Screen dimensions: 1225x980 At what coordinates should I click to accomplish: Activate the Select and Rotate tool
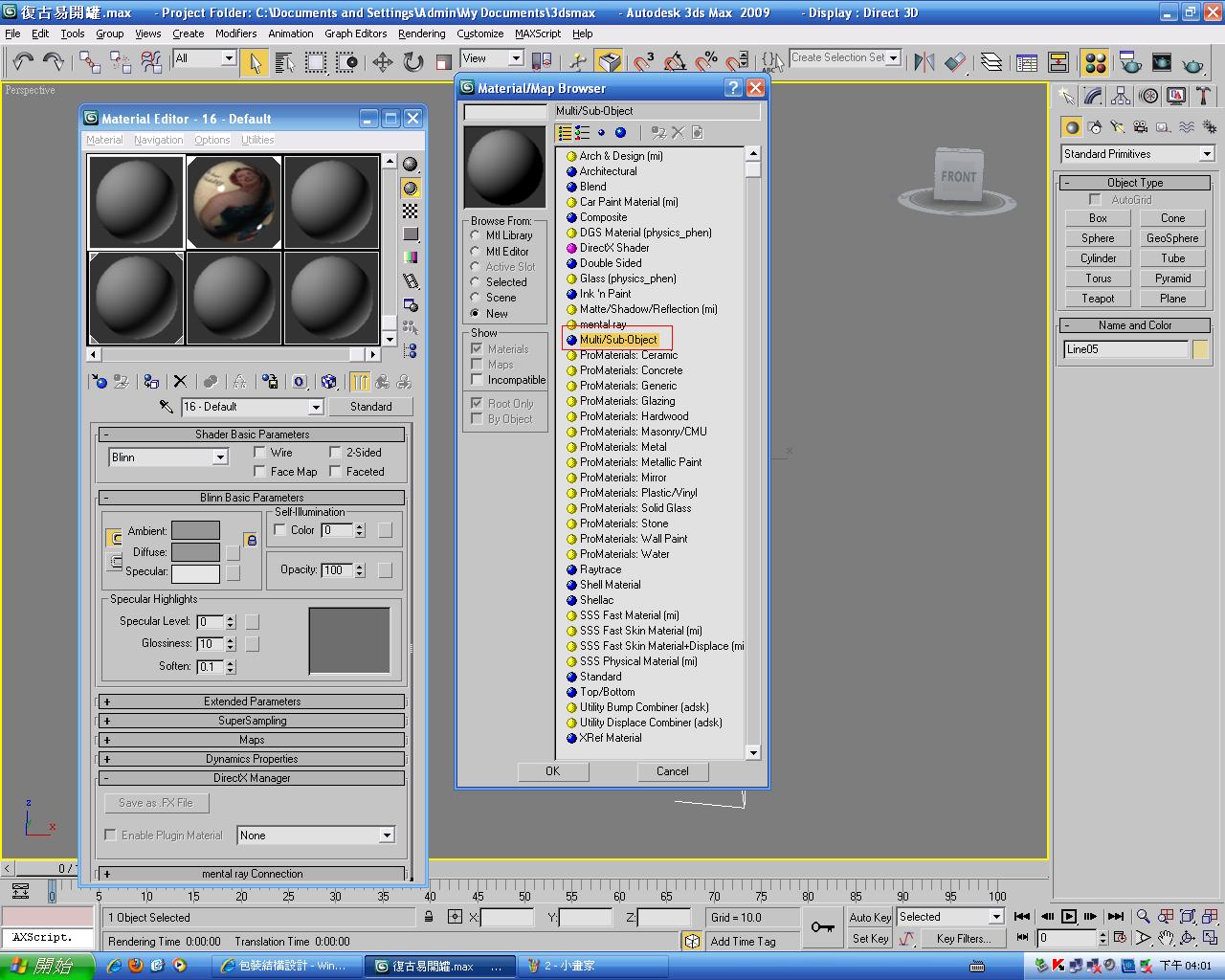click(412, 62)
